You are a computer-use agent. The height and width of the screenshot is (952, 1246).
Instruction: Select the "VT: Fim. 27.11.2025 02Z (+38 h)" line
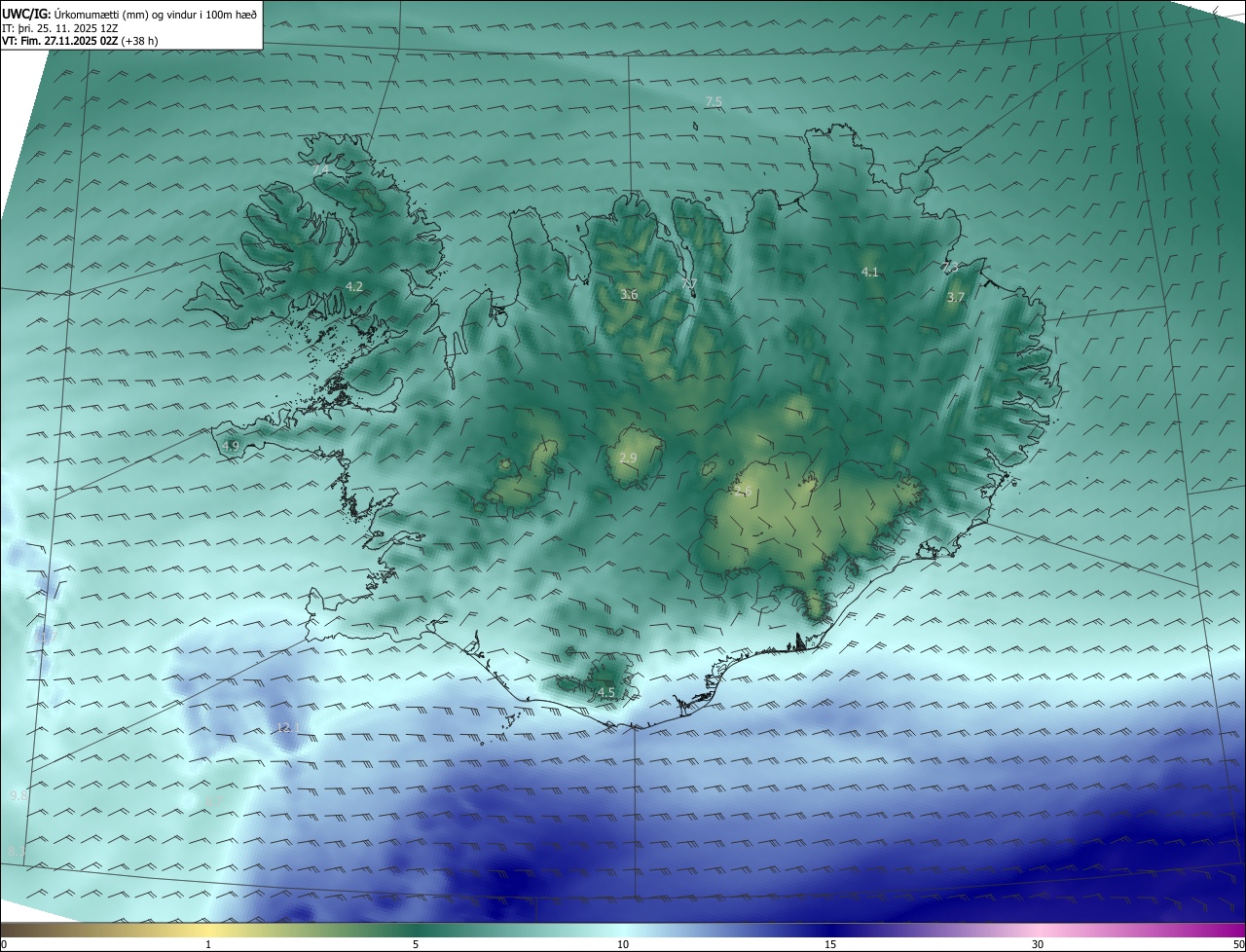coord(80,41)
